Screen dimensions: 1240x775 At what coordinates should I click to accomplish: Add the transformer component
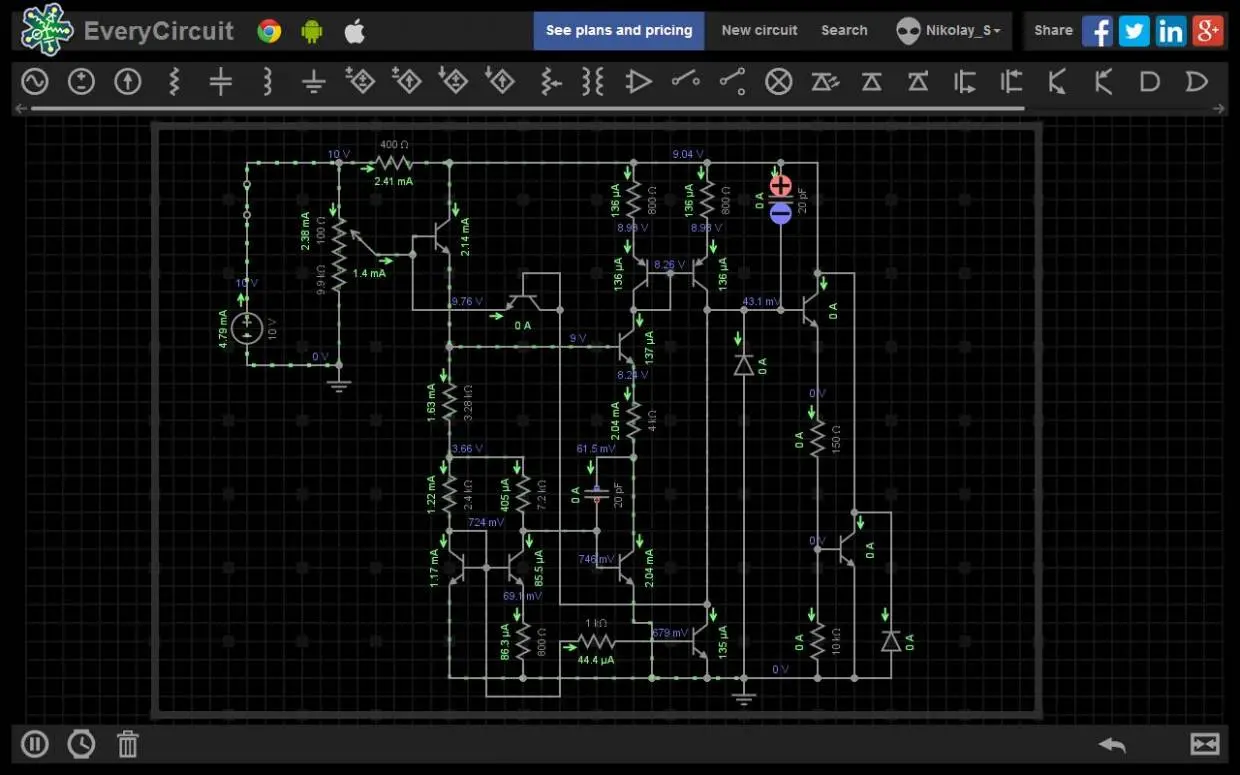[593, 82]
